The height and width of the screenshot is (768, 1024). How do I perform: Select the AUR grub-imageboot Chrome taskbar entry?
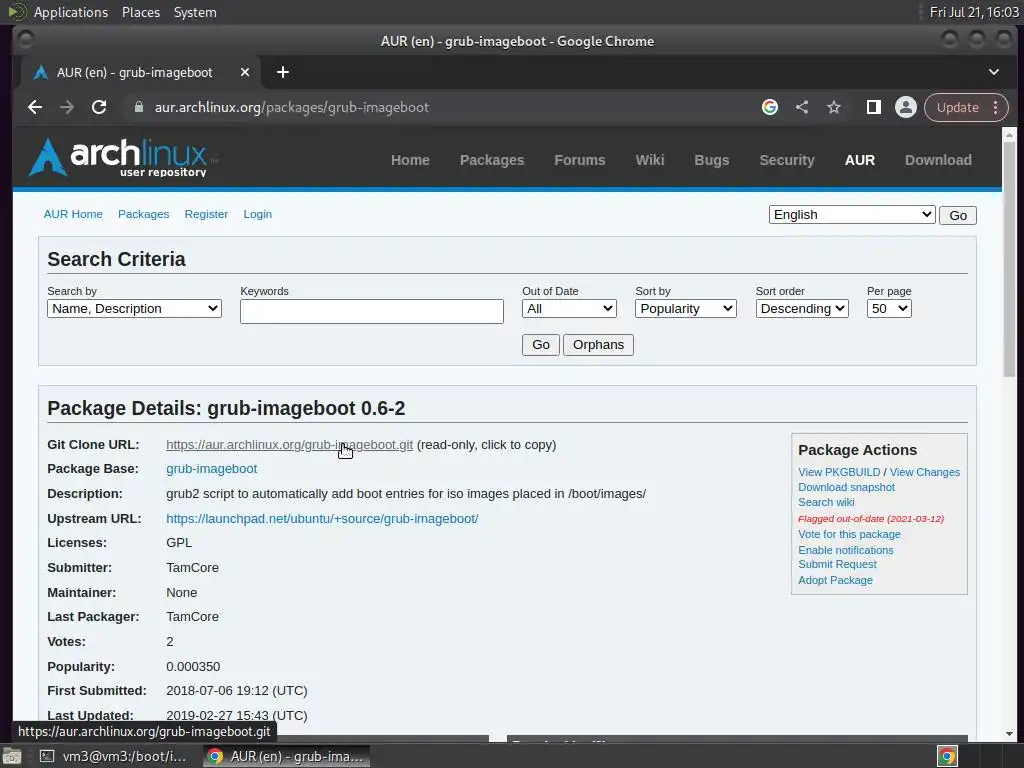[x=287, y=757]
